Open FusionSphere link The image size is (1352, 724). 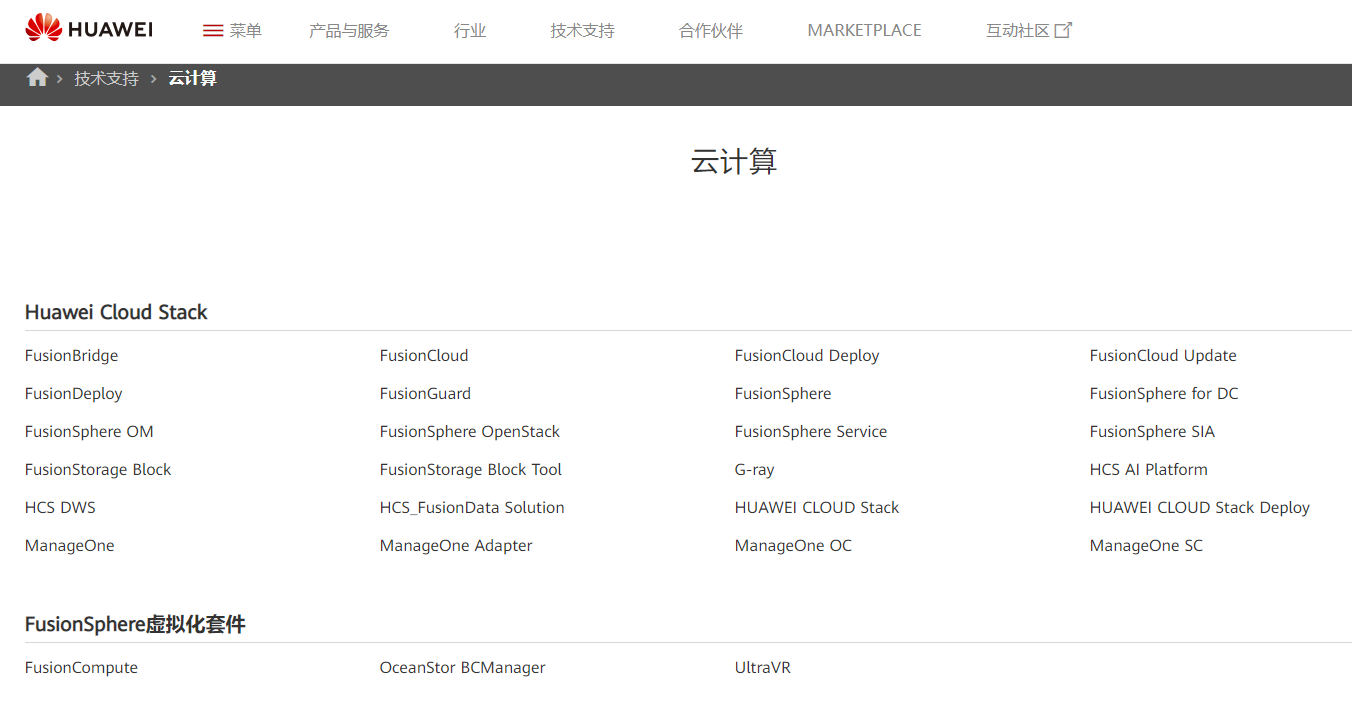[x=783, y=394]
